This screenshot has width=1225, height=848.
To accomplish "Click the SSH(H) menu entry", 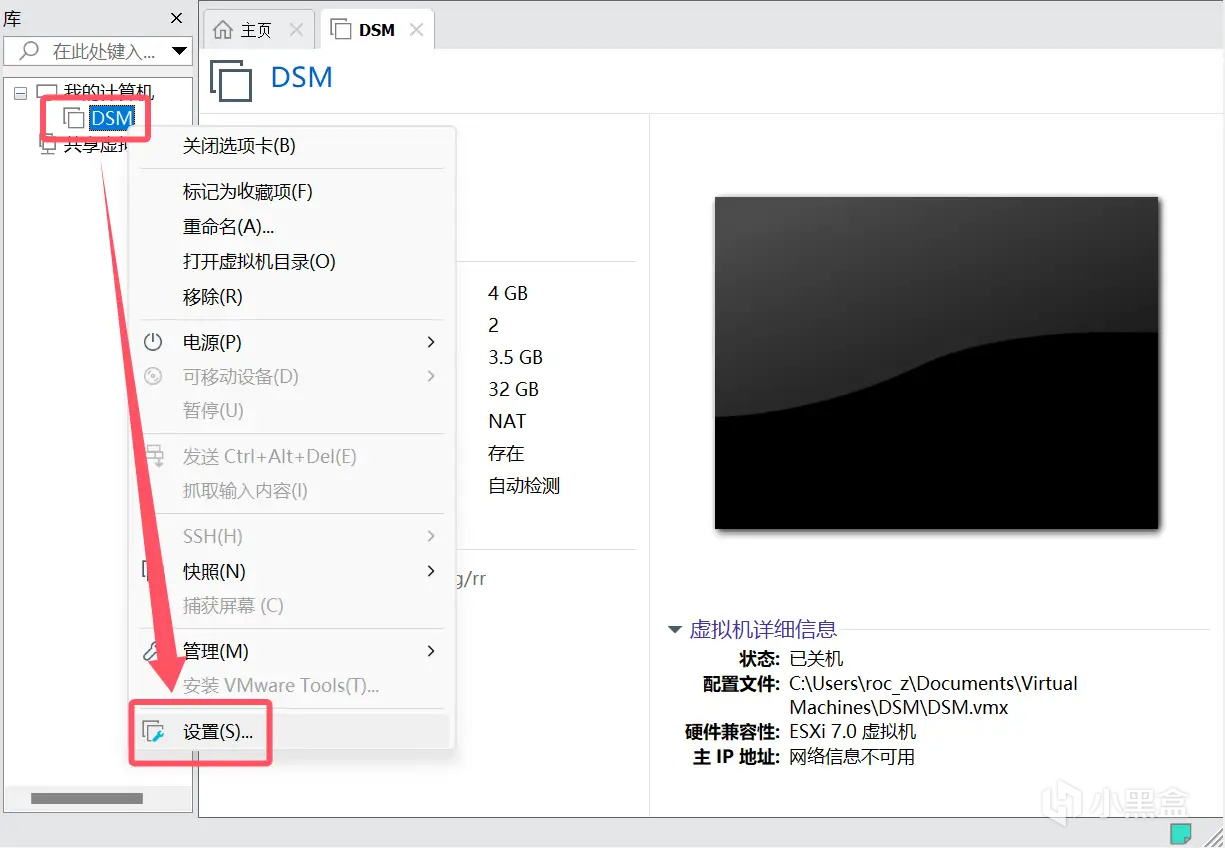I will pyautogui.click(x=292, y=536).
